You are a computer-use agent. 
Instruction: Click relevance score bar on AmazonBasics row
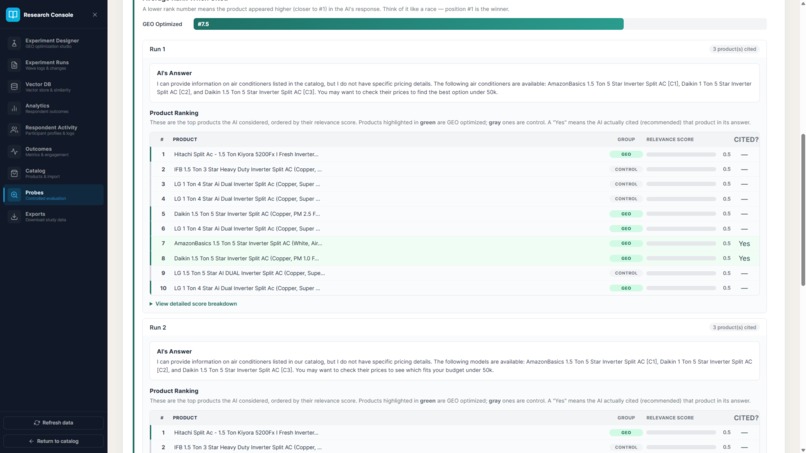point(681,244)
